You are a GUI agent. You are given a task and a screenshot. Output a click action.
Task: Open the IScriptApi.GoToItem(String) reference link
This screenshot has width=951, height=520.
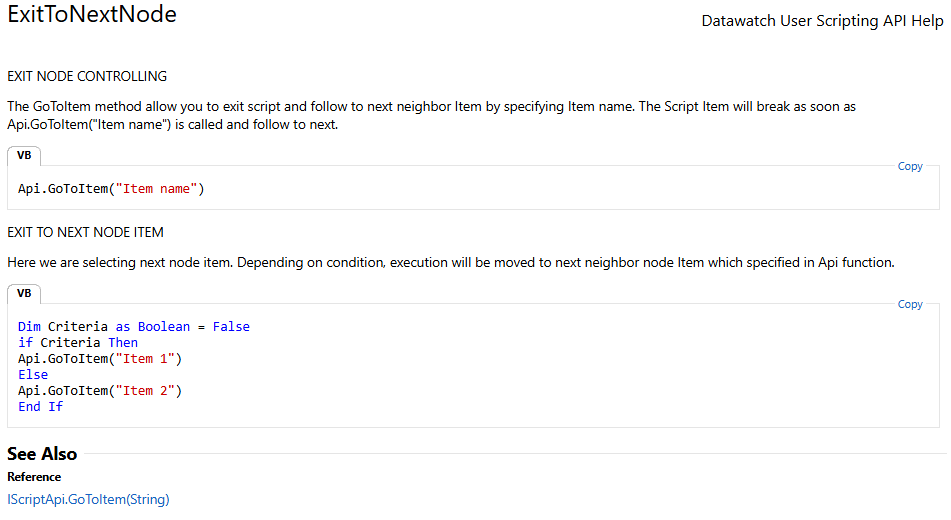coord(89,499)
